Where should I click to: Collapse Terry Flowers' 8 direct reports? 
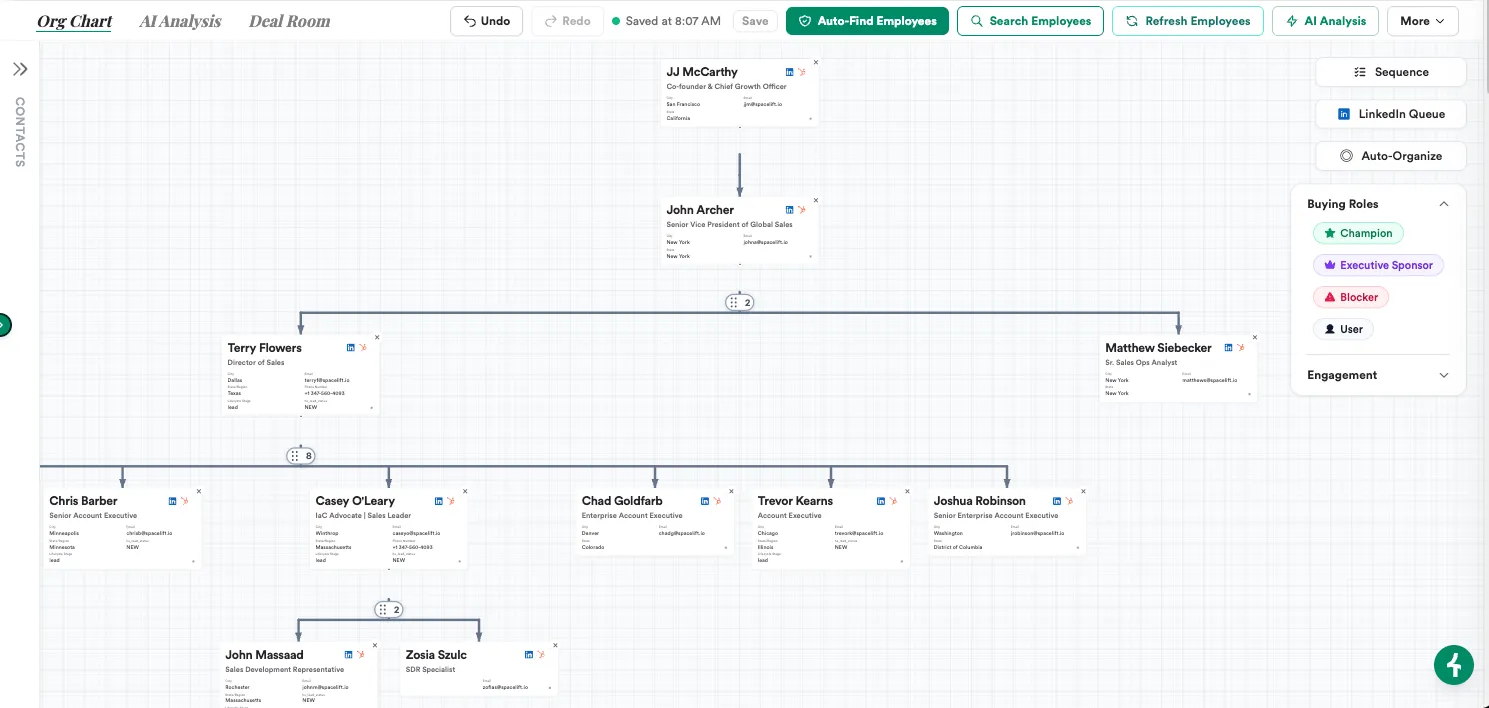pos(300,456)
